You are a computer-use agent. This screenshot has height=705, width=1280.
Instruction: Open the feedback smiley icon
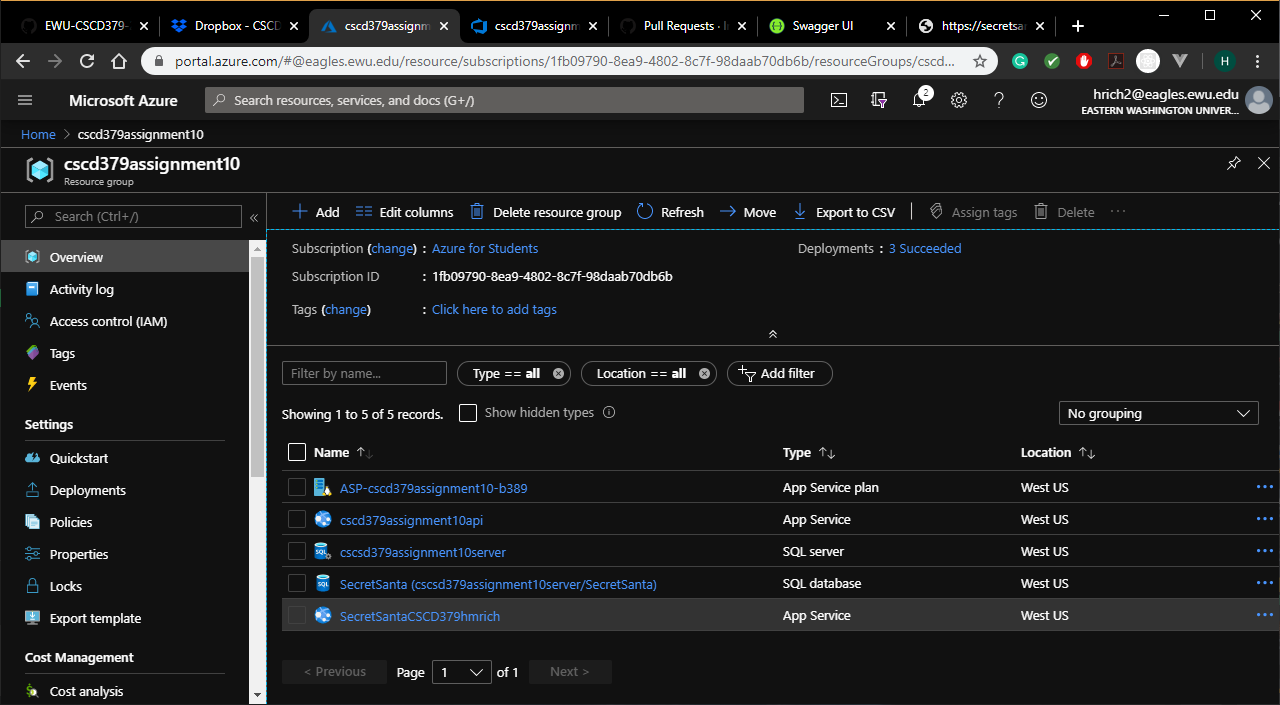point(1039,100)
